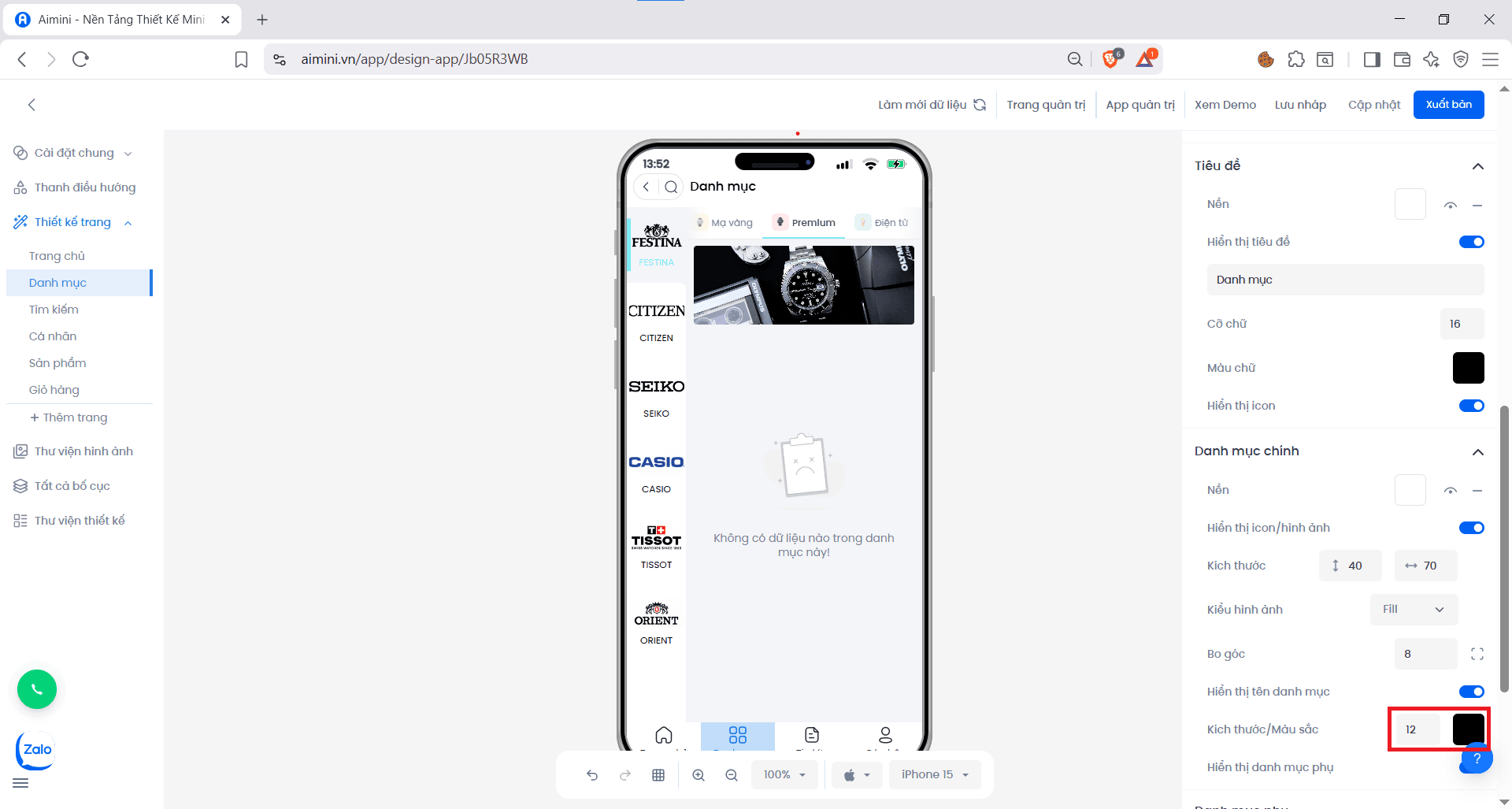Disable the Hiển thị icon switch

(x=1471, y=406)
